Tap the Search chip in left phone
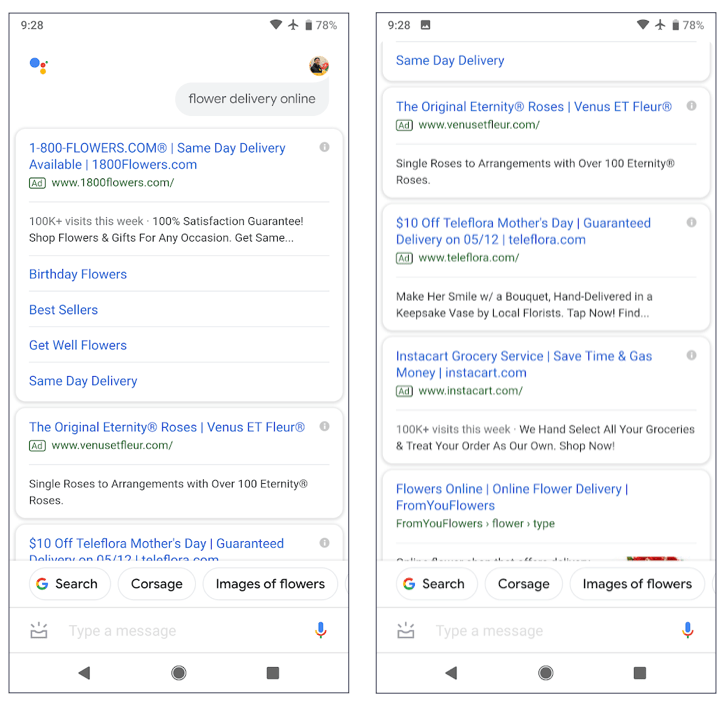The height and width of the screenshot is (707, 725). tap(70, 584)
